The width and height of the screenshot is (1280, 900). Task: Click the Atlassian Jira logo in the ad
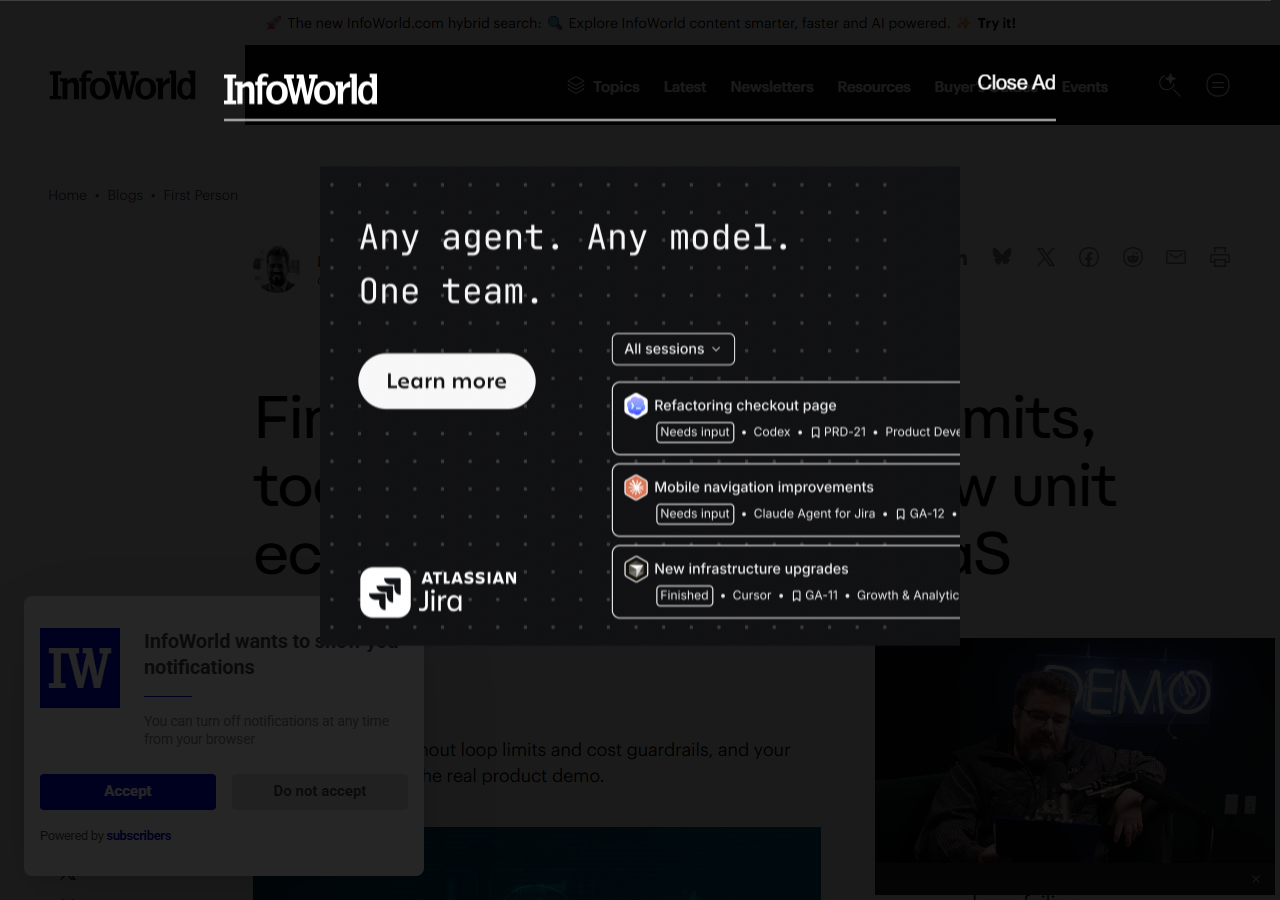[x=438, y=592]
